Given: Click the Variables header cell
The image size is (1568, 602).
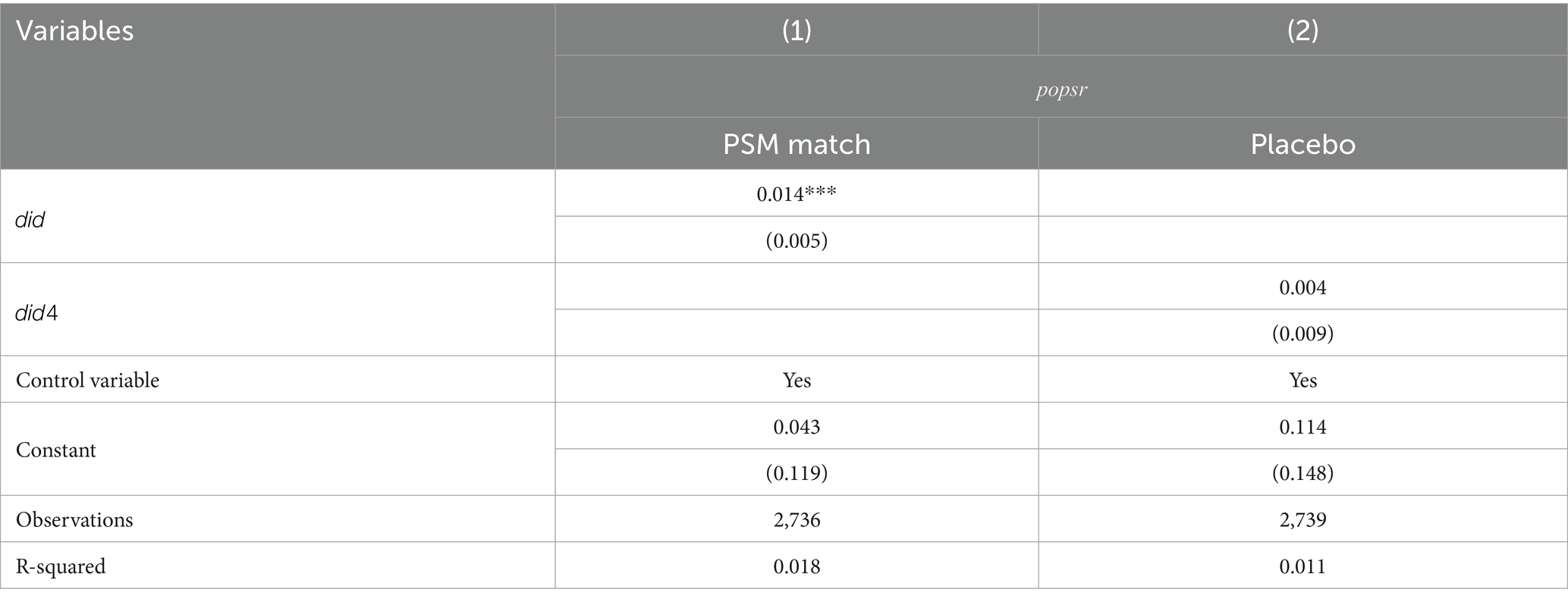Looking at the screenshot, I should (x=74, y=31).
